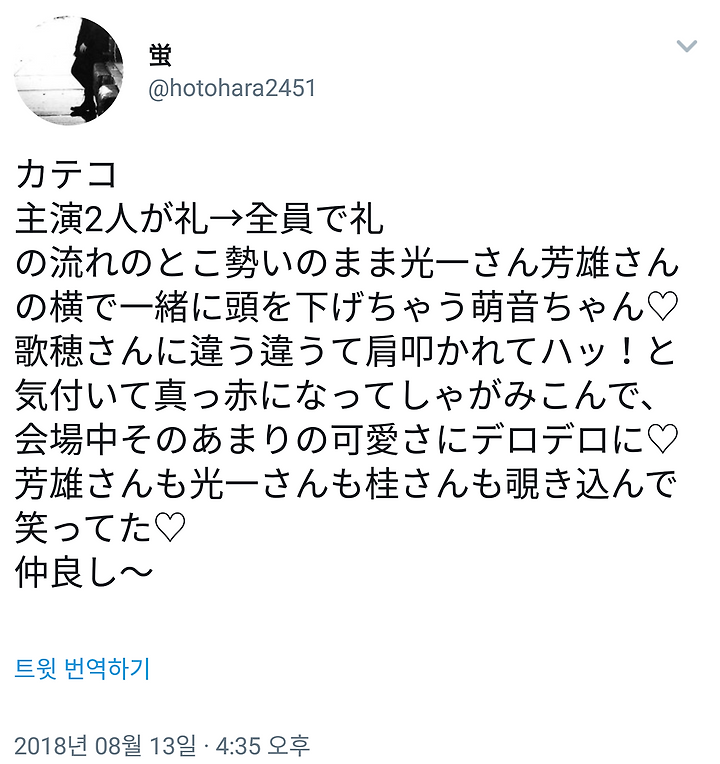Viewport: 720px width, 764px height.
Task: Click 트윗 번역하기 to translate tweet
Action: pyautogui.click(x=82, y=668)
